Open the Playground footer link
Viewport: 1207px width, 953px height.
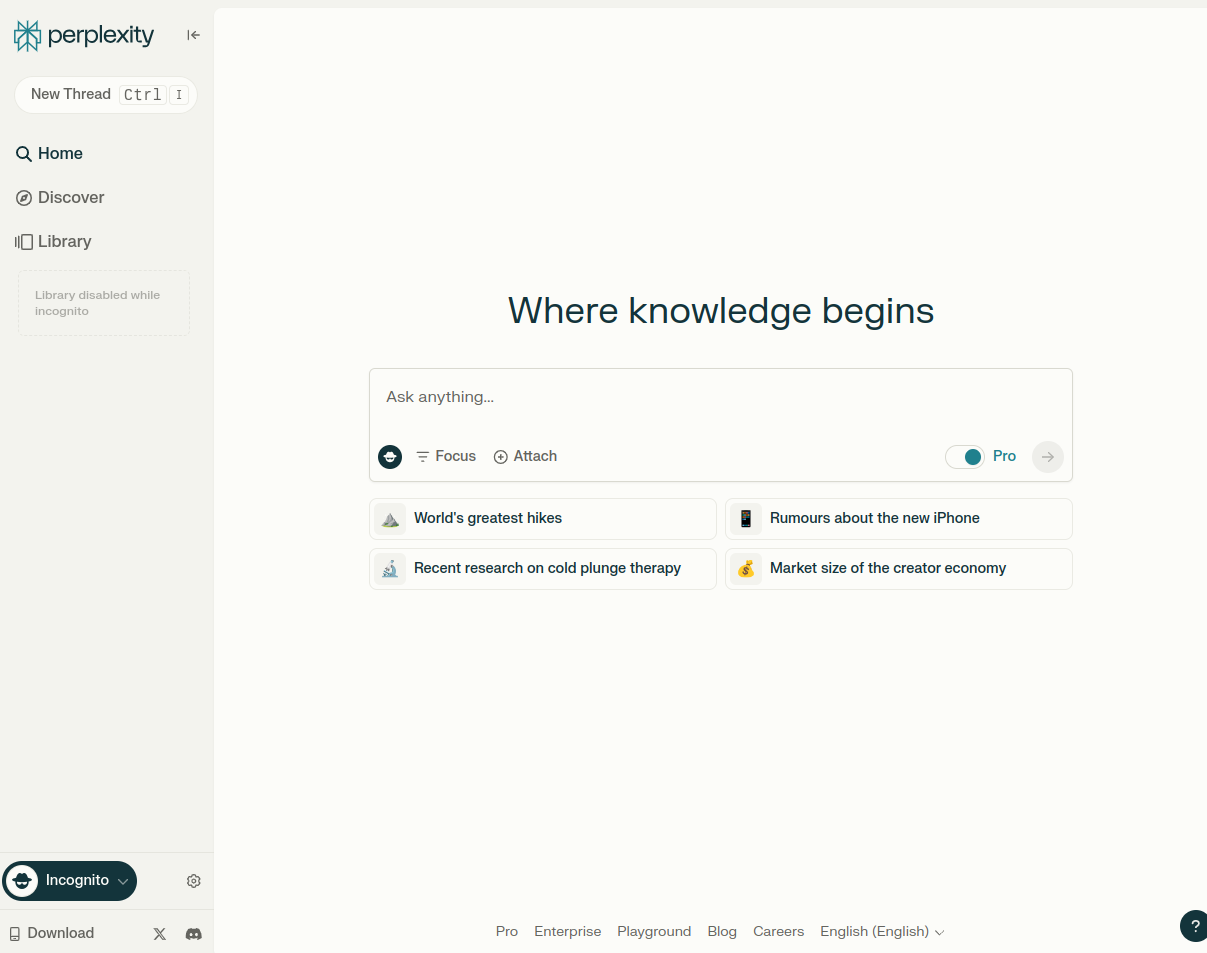654,932
